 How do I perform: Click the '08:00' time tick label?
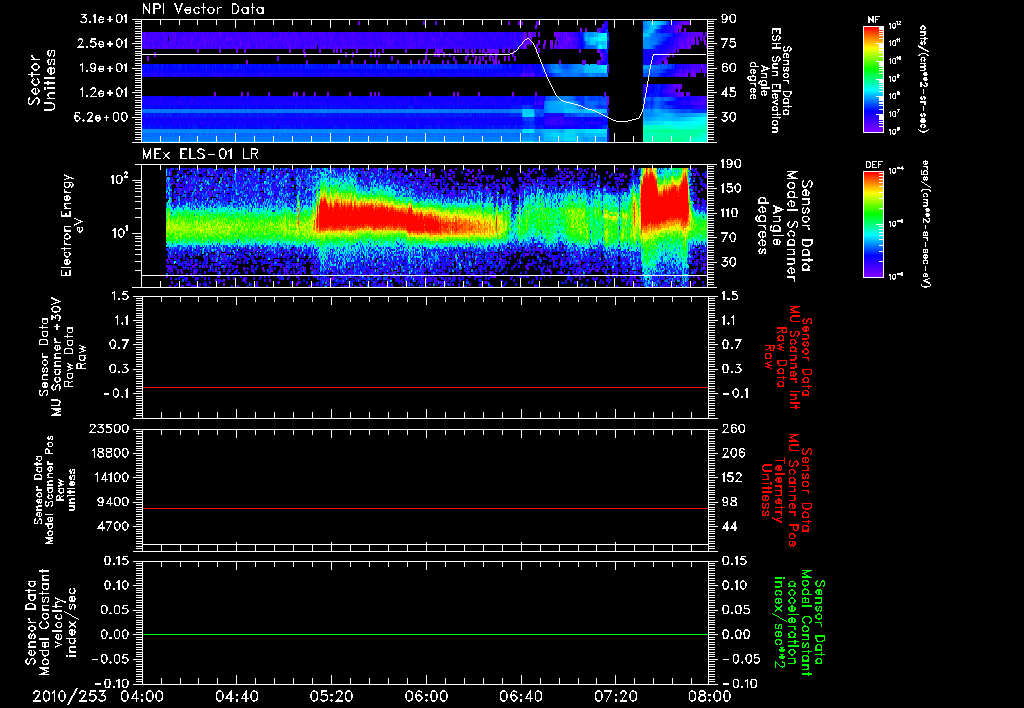coord(710,696)
